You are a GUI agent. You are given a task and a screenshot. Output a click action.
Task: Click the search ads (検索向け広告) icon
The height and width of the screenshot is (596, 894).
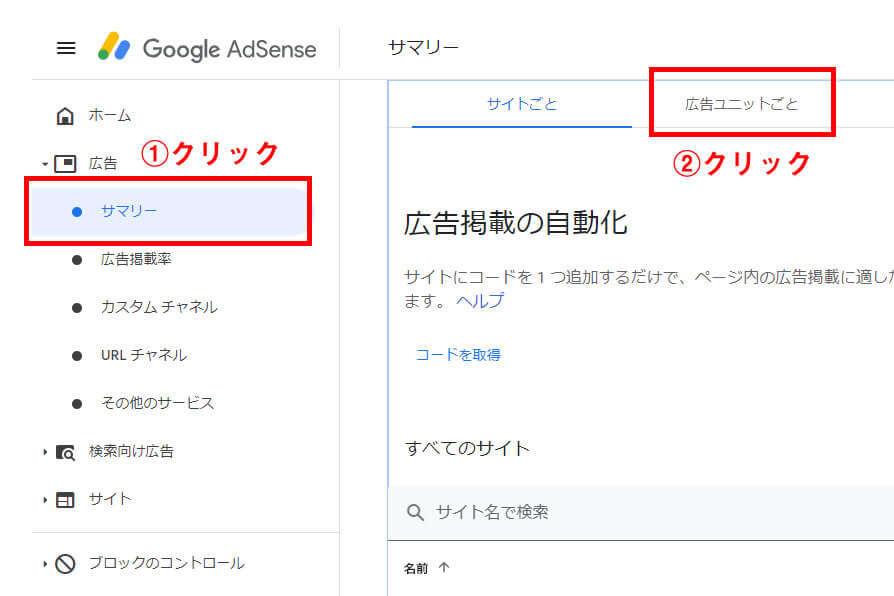point(65,452)
